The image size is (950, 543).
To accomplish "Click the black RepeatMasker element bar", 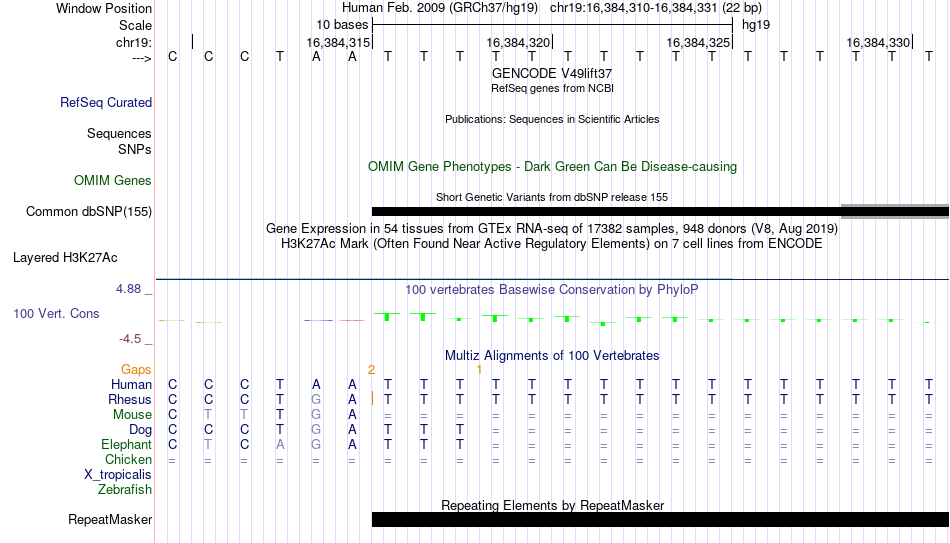I will 660,519.
